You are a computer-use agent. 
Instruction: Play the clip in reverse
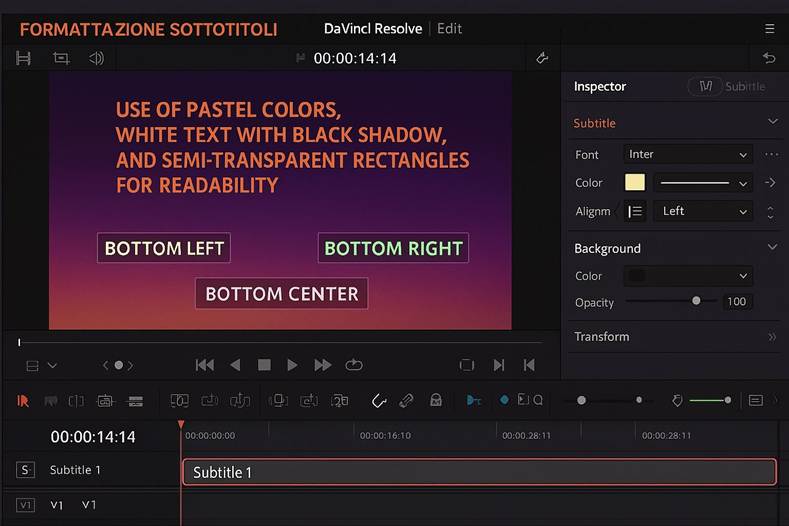click(x=235, y=365)
